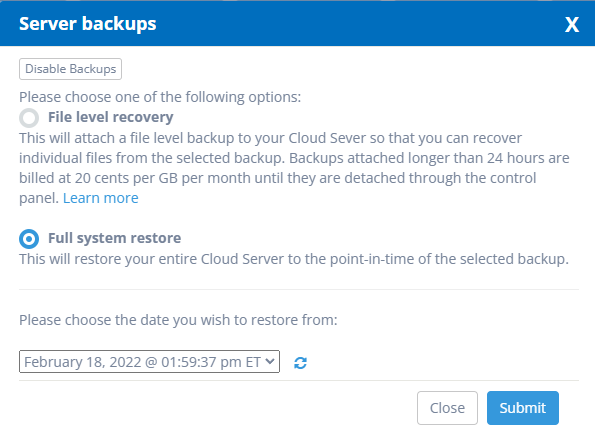Viewport: 595px width, 442px height.
Task: Submit the restore request
Action: point(523,408)
